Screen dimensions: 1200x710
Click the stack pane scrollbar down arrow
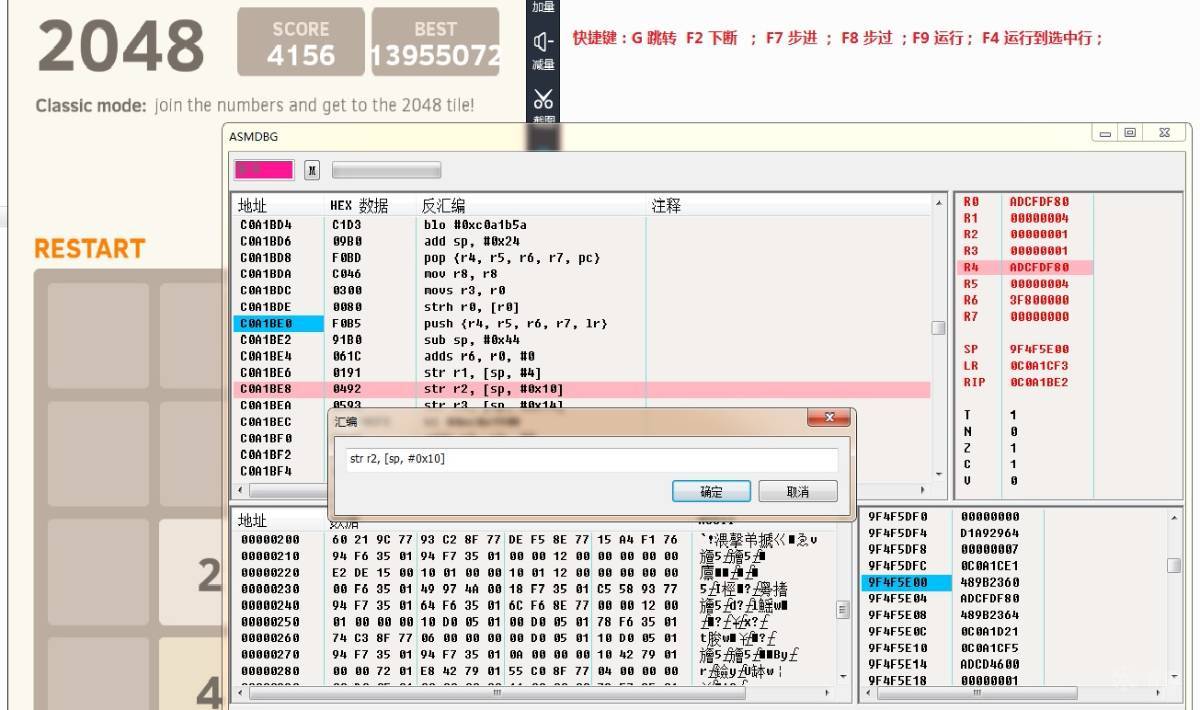coord(1174,676)
